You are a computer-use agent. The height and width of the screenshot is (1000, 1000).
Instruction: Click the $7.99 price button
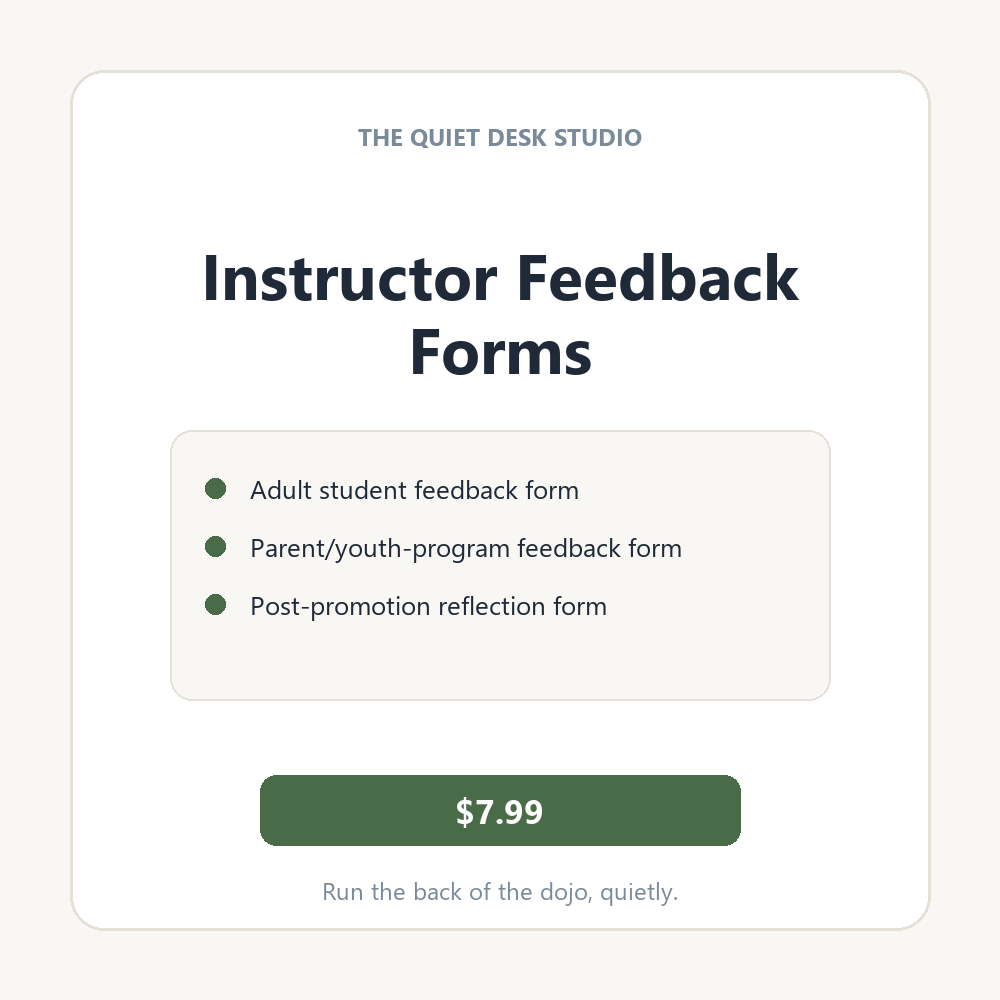coord(500,811)
